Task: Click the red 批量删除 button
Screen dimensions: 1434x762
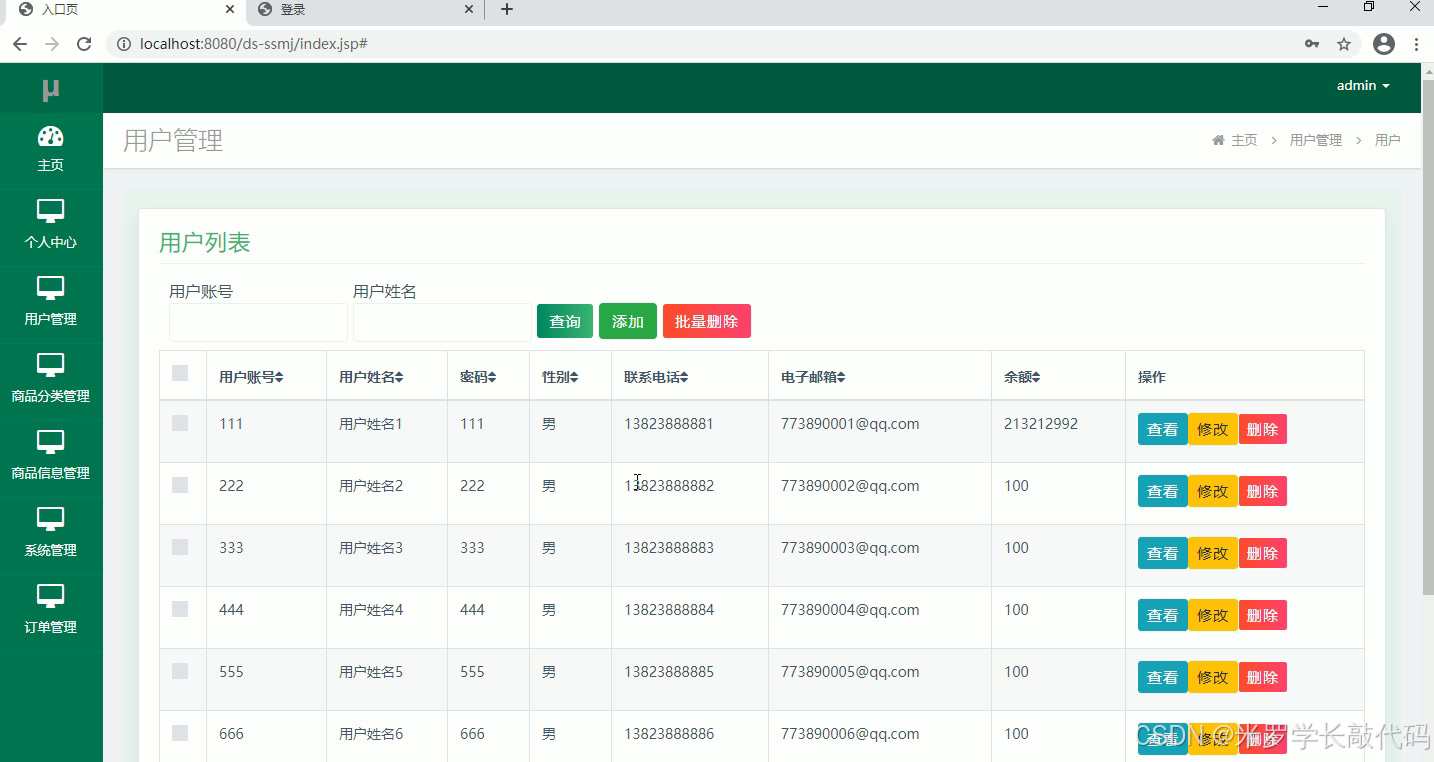Action: coord(707,321)
